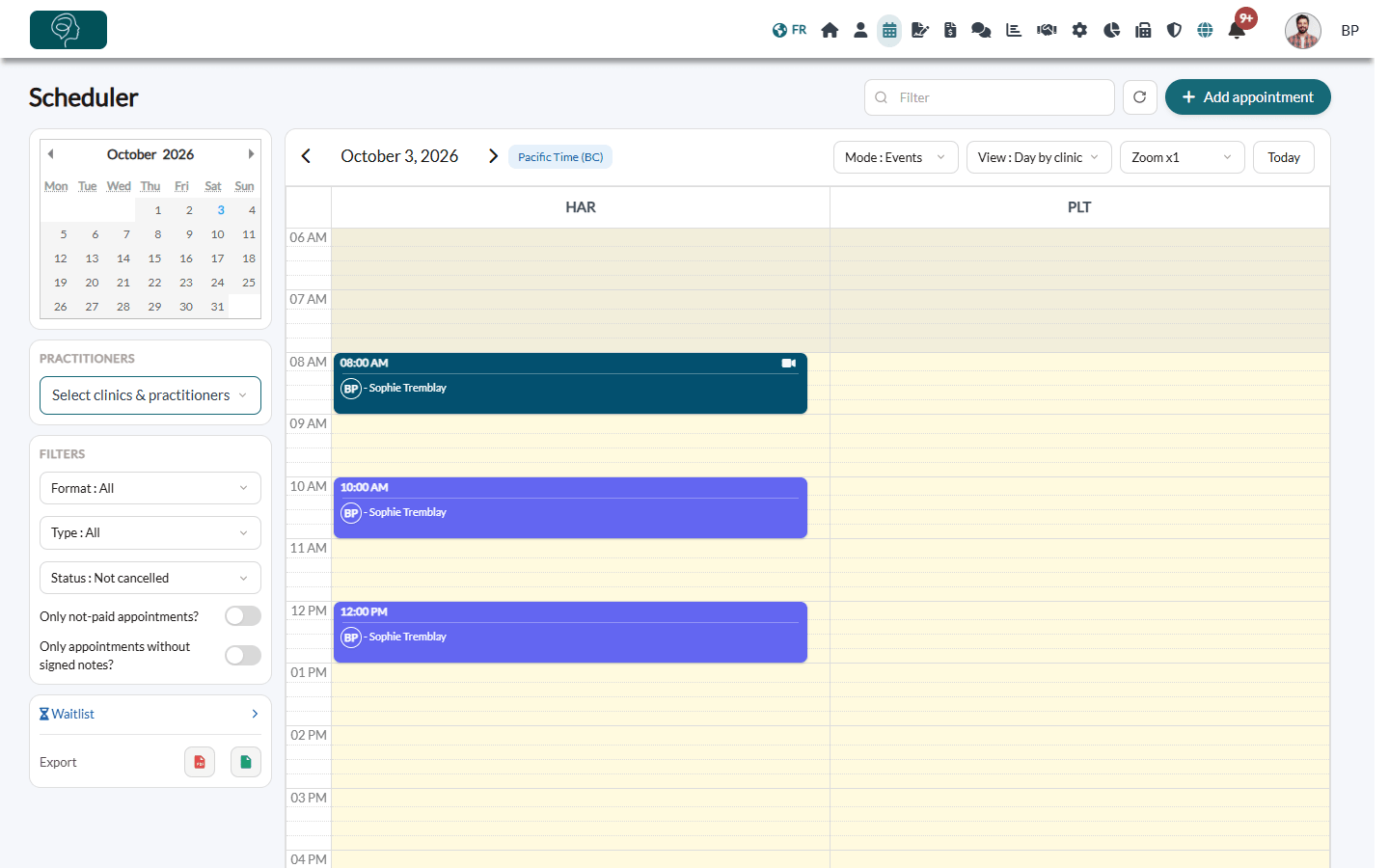The image size is (1389, 868).
Task: Open the View : Day by clinic dropdown
Action: point(1039,157)
